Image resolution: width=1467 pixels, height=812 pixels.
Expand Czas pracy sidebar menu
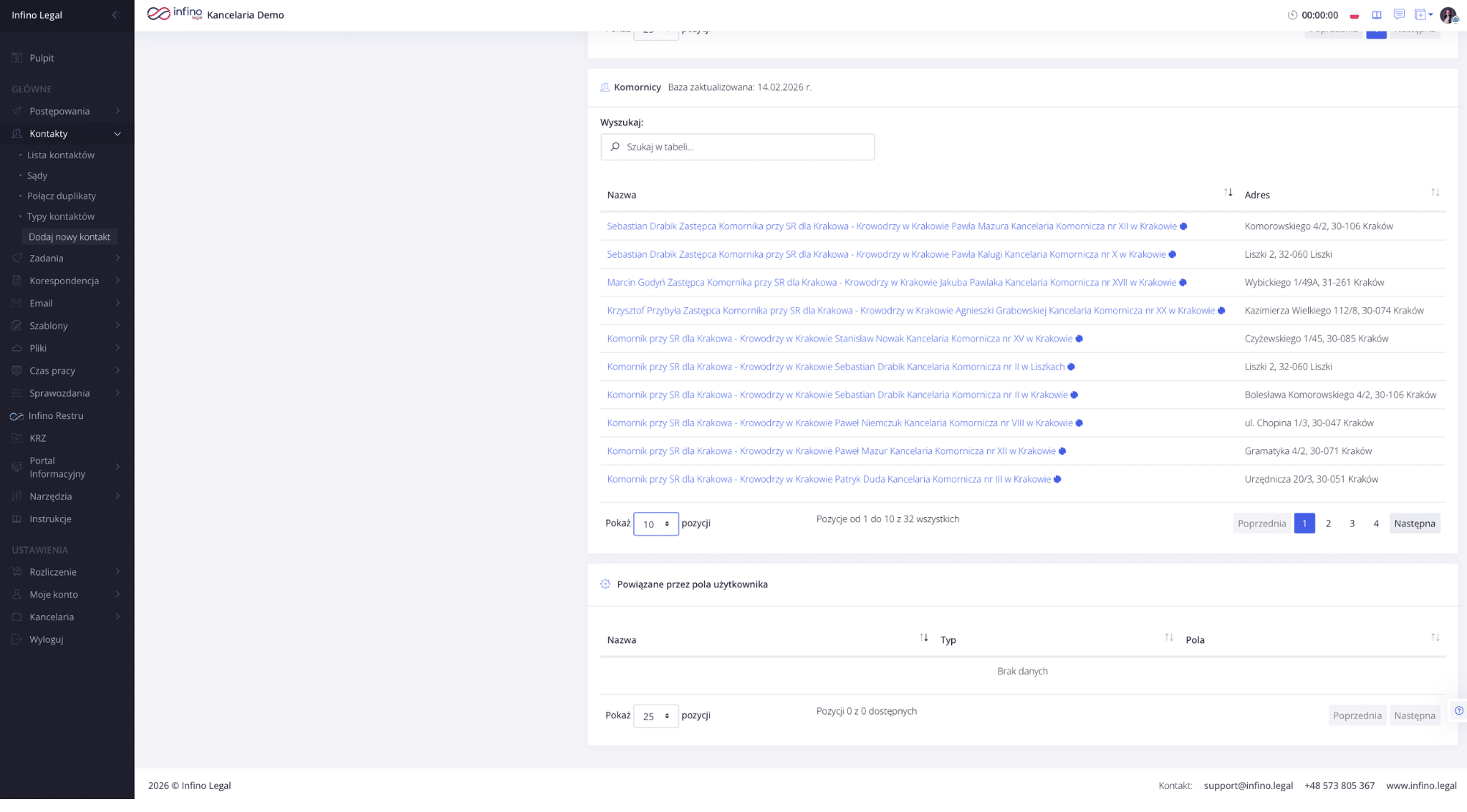click(67, 371)
